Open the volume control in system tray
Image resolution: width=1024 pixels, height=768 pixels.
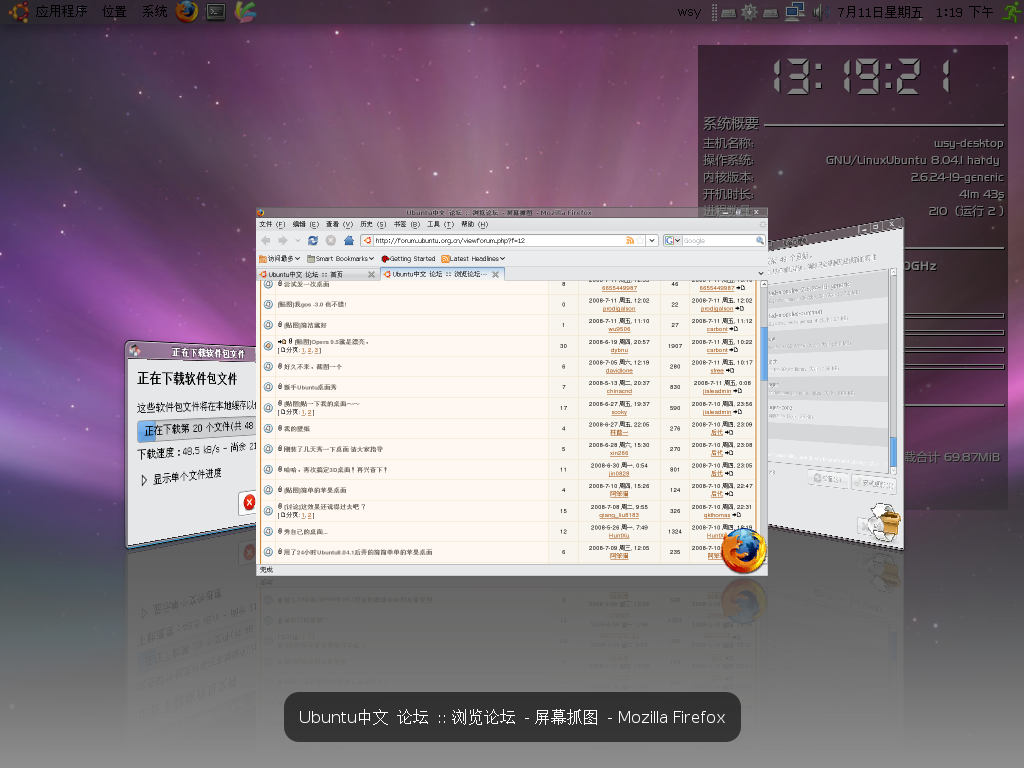tap(820, 12)
